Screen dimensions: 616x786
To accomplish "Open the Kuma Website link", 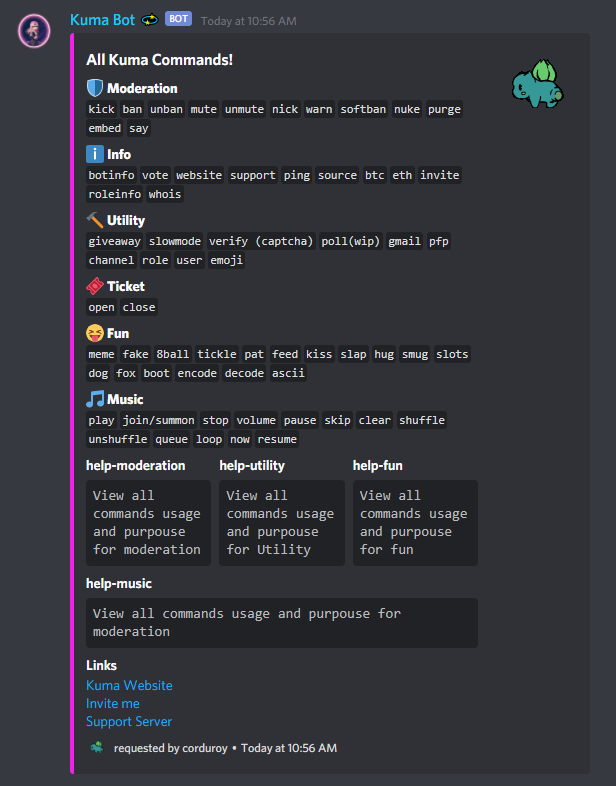I will (x=129, y=685).
